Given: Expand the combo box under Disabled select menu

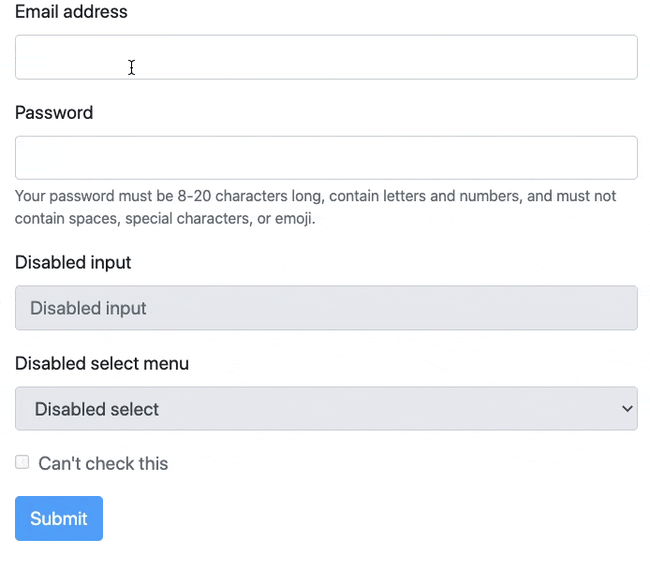Looking at the screenshot, I should (x=326, y=409).
